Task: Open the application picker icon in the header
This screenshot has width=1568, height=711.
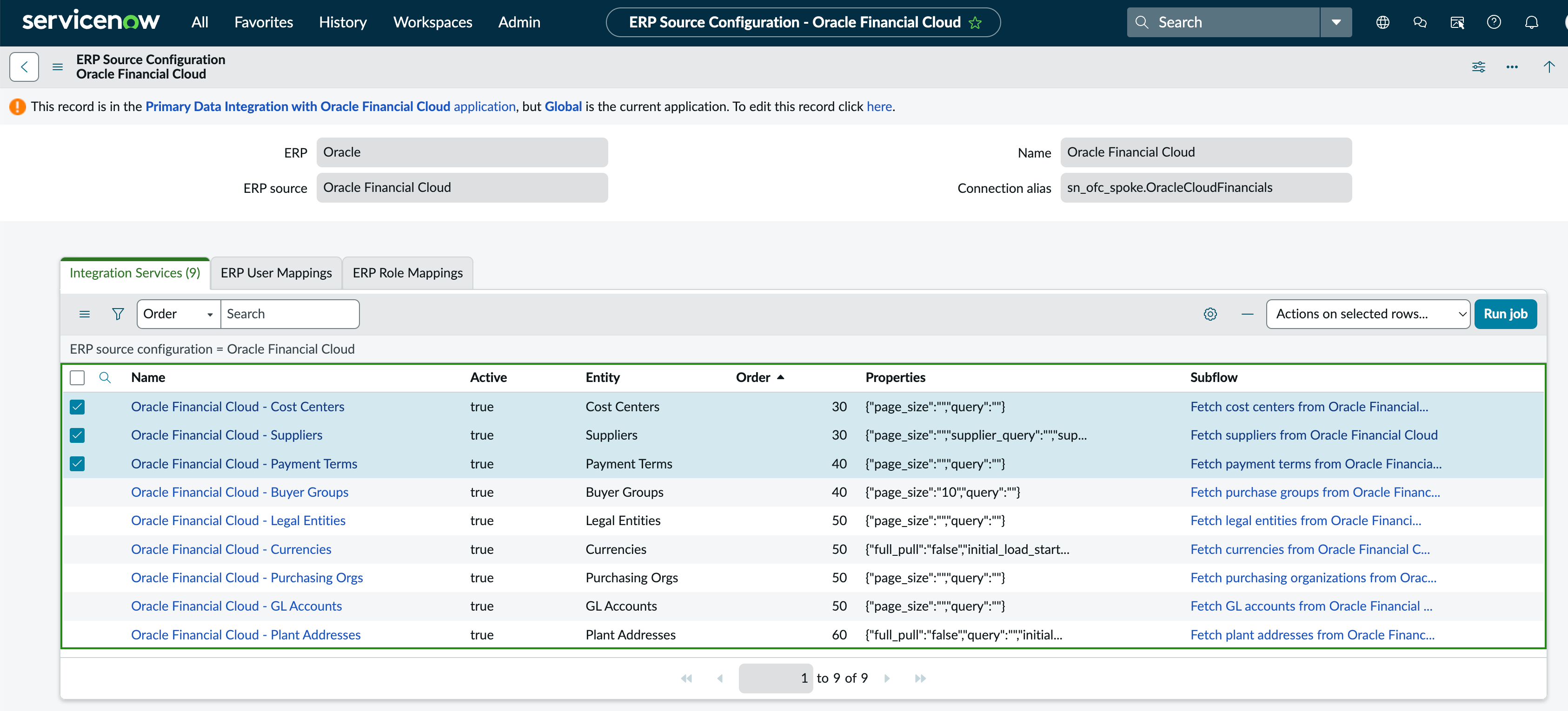Action: click(x=1456, y=22)
